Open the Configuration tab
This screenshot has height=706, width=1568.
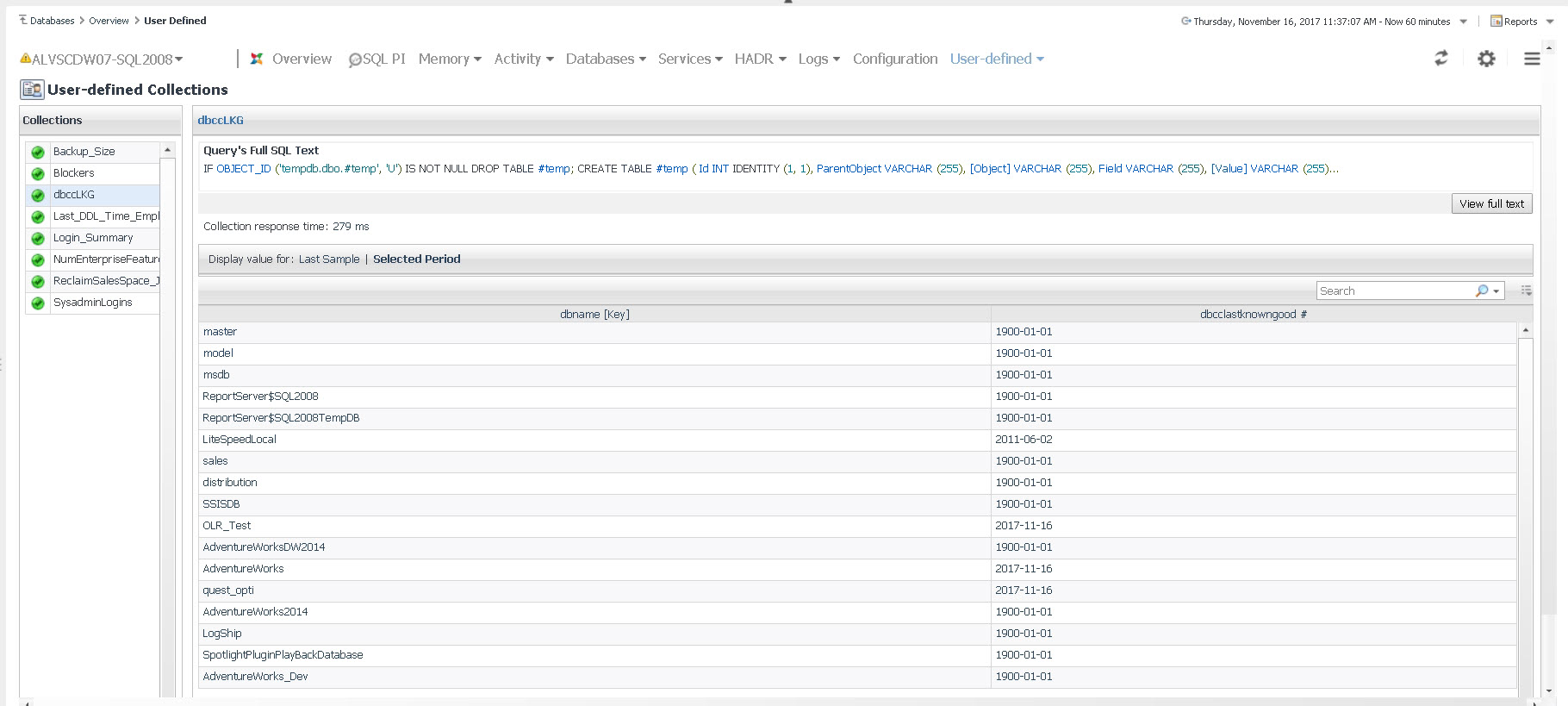coord(894,59)
